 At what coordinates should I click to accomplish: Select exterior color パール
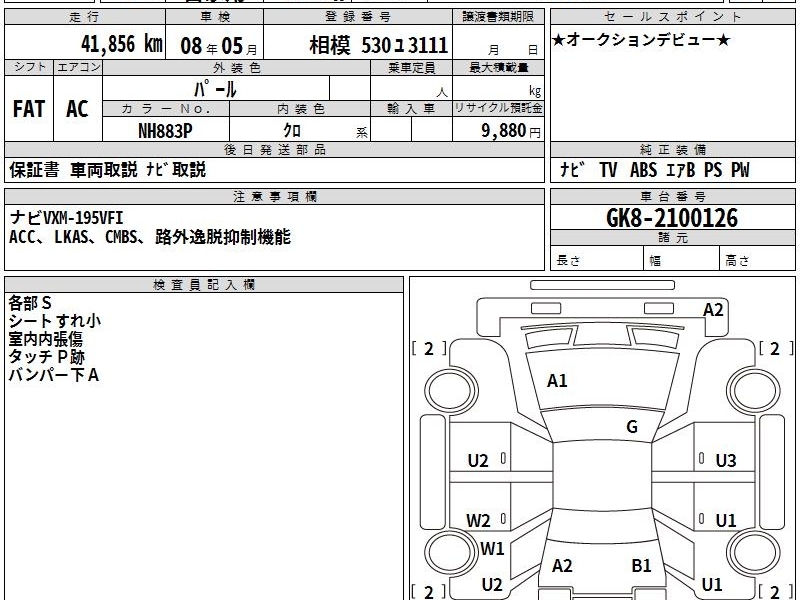(x=215, y=89)
